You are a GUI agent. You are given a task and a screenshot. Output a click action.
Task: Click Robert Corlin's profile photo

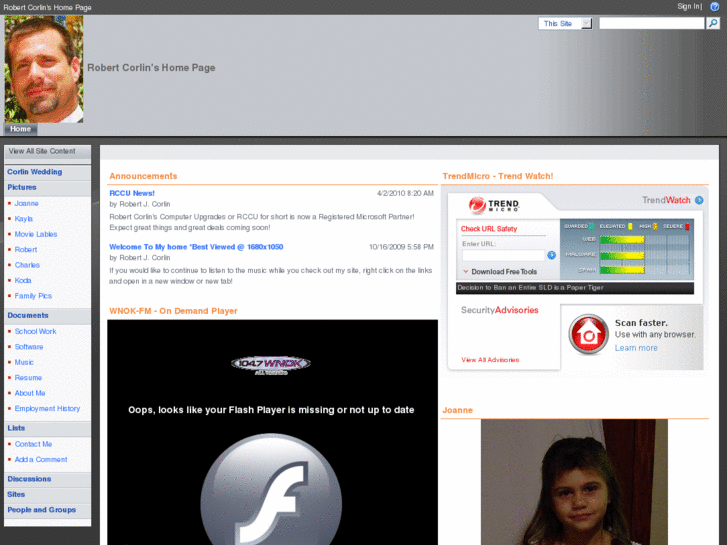(x=44, y=69)
